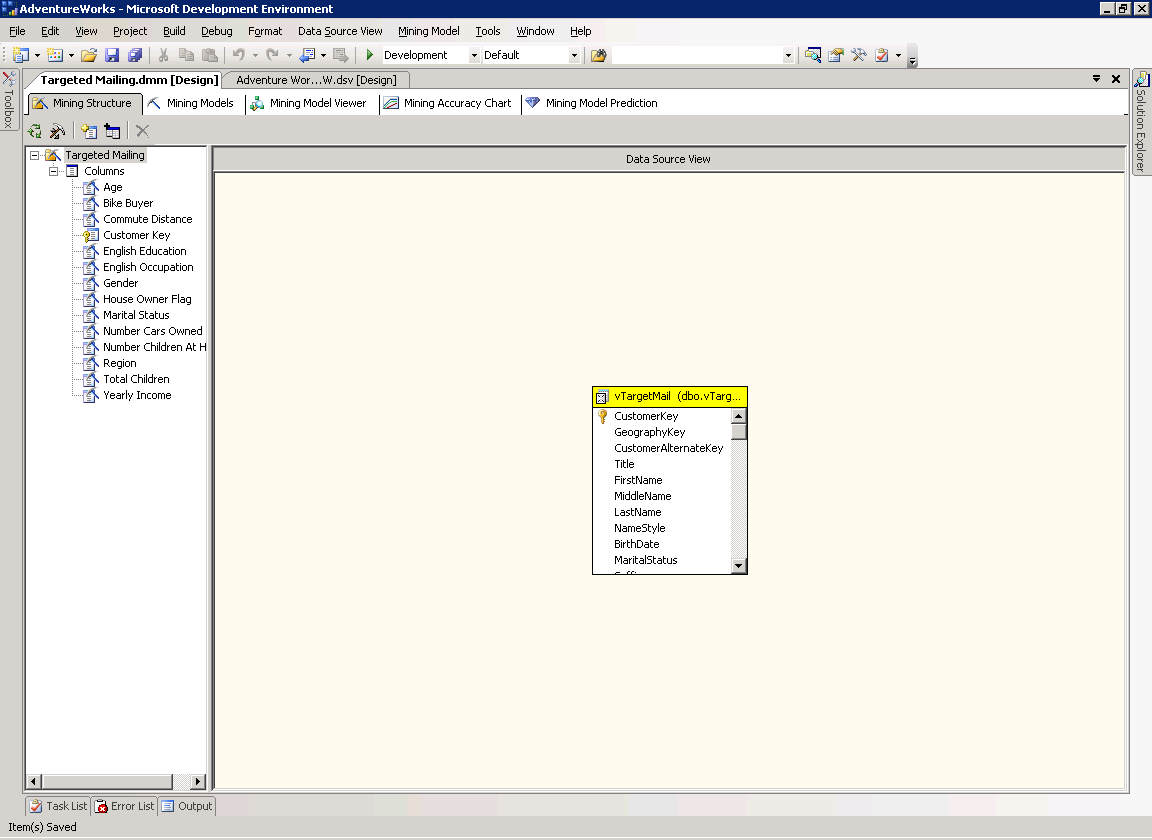The width and height of the screenshot is (1152, 840).
Task: Select the Commute Distance column
Action: pyautogui.click(x=148, y=219)
